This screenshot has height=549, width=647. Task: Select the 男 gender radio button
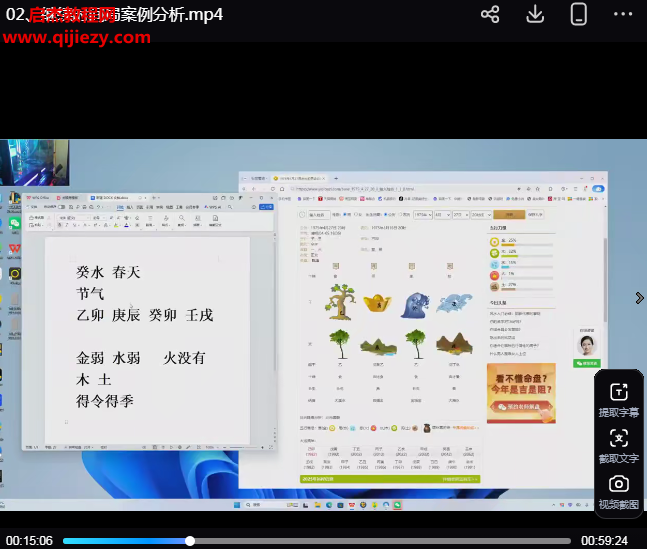coord(345,215)
